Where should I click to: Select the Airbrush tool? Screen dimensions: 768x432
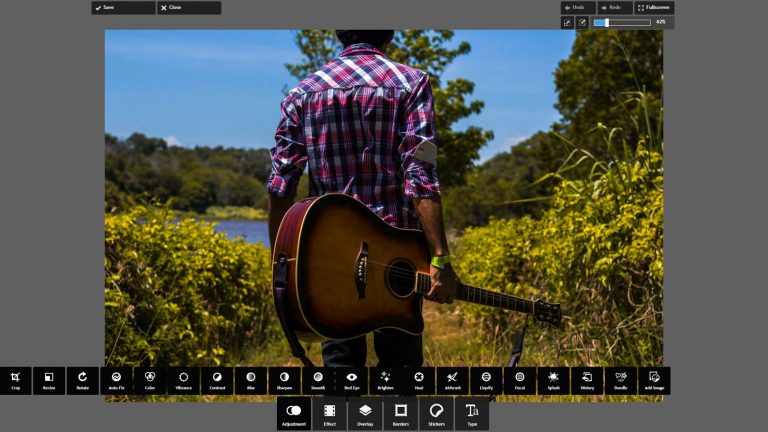click(452, 380)
